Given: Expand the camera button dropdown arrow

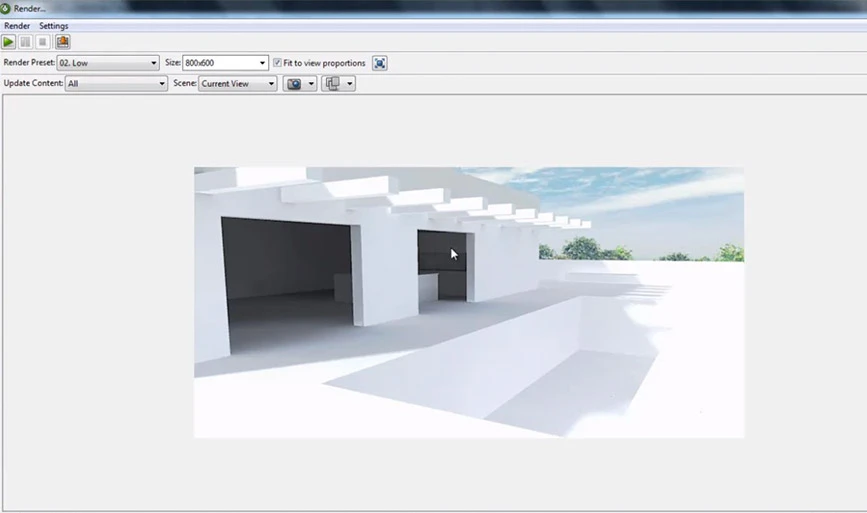Looking at the screenshot, I should [x=311, y=83].
